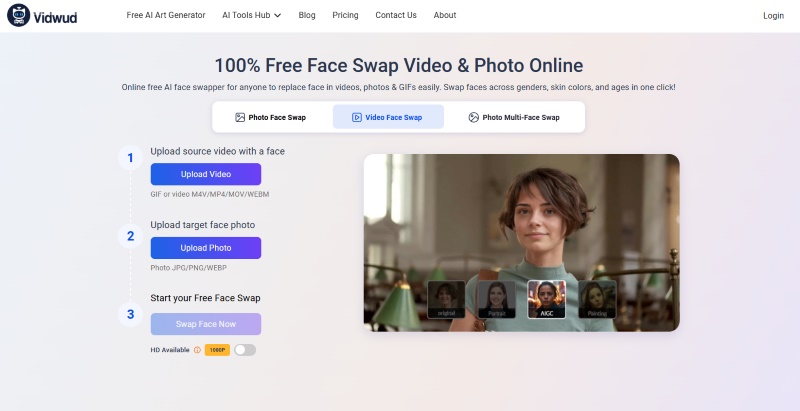
Task: Switch to the Photo Face Swap tab
Action: [270, 117]
